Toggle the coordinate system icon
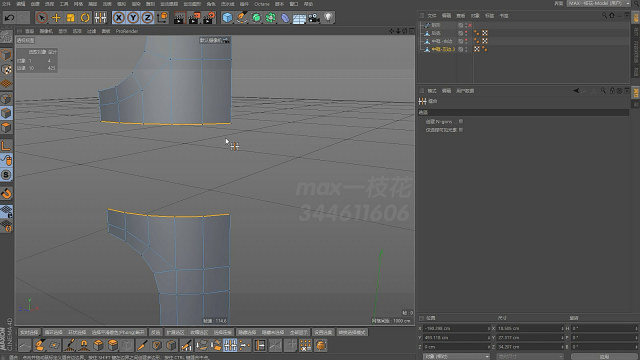Image resolution: width=640 pixels, height=360 pixels. (162, 18)
